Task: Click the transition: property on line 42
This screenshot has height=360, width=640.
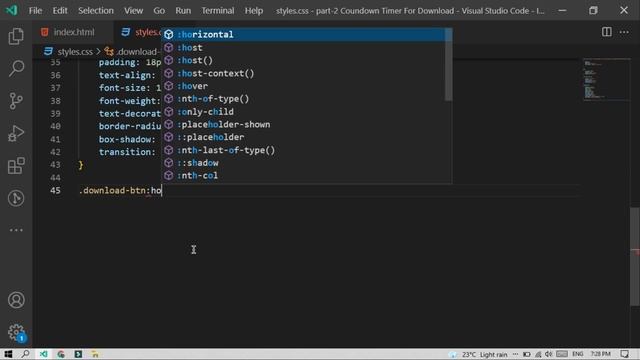Action: pos(127,152)
